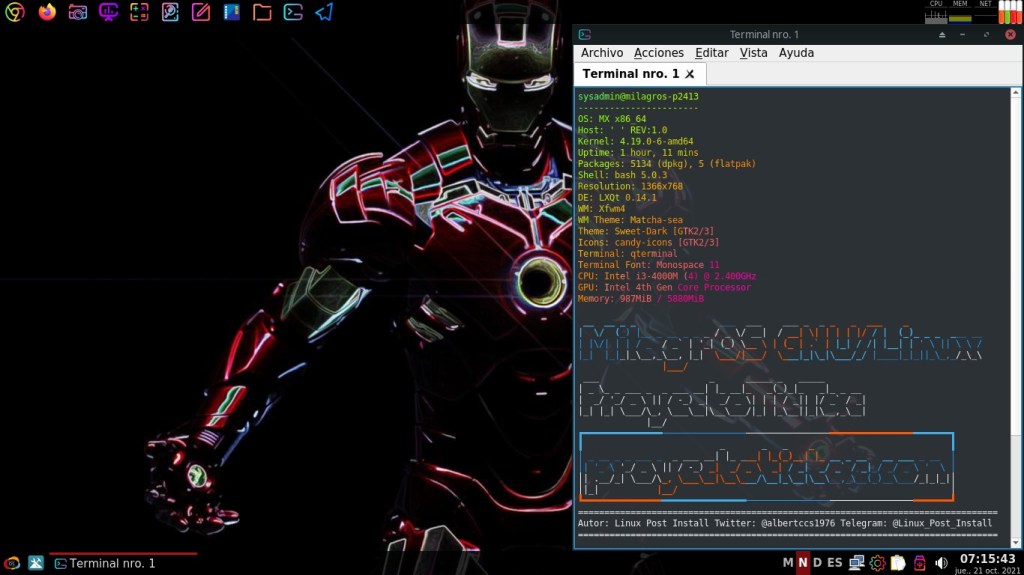The image size is (1024, 575).
Task: Open the screenshot camera tool
Action: [x=78, y=13]
